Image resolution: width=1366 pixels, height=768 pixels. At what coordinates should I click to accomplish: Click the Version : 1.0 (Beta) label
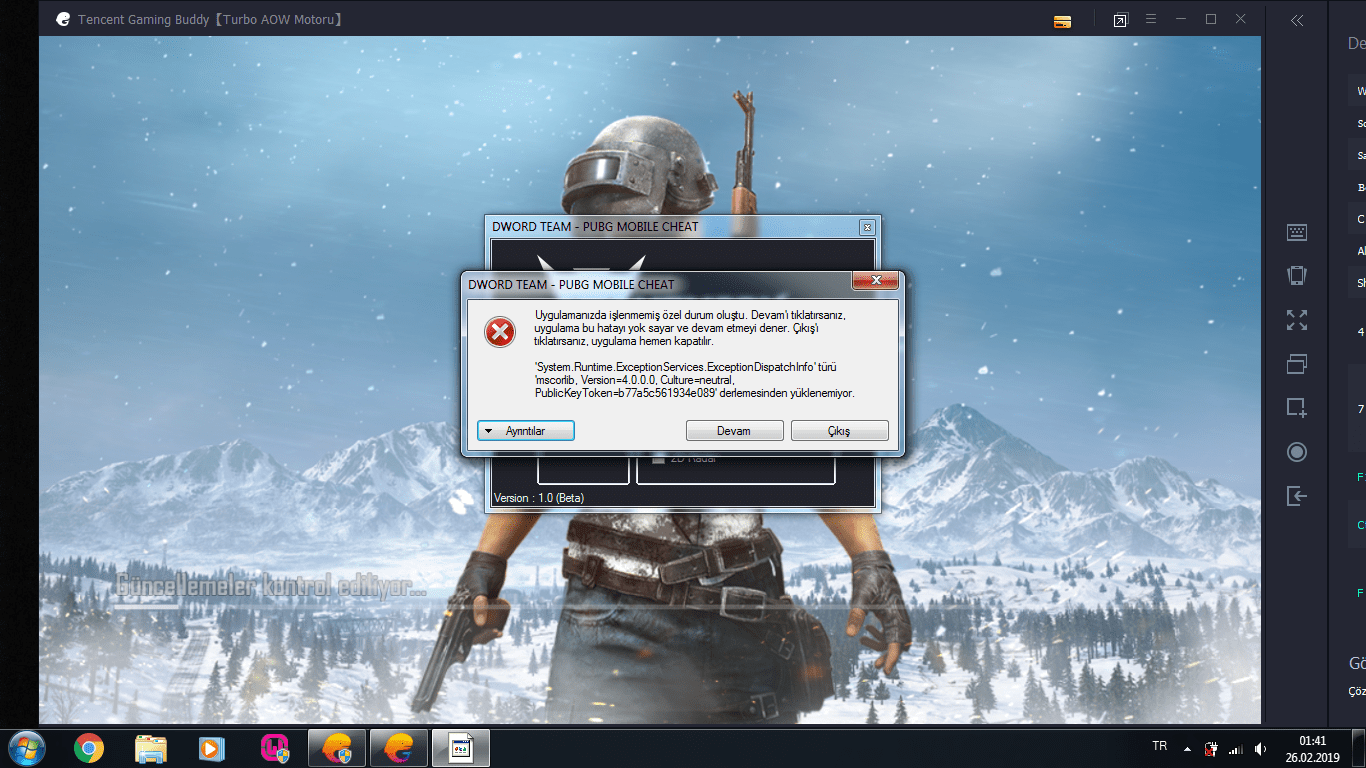point(539,498)
